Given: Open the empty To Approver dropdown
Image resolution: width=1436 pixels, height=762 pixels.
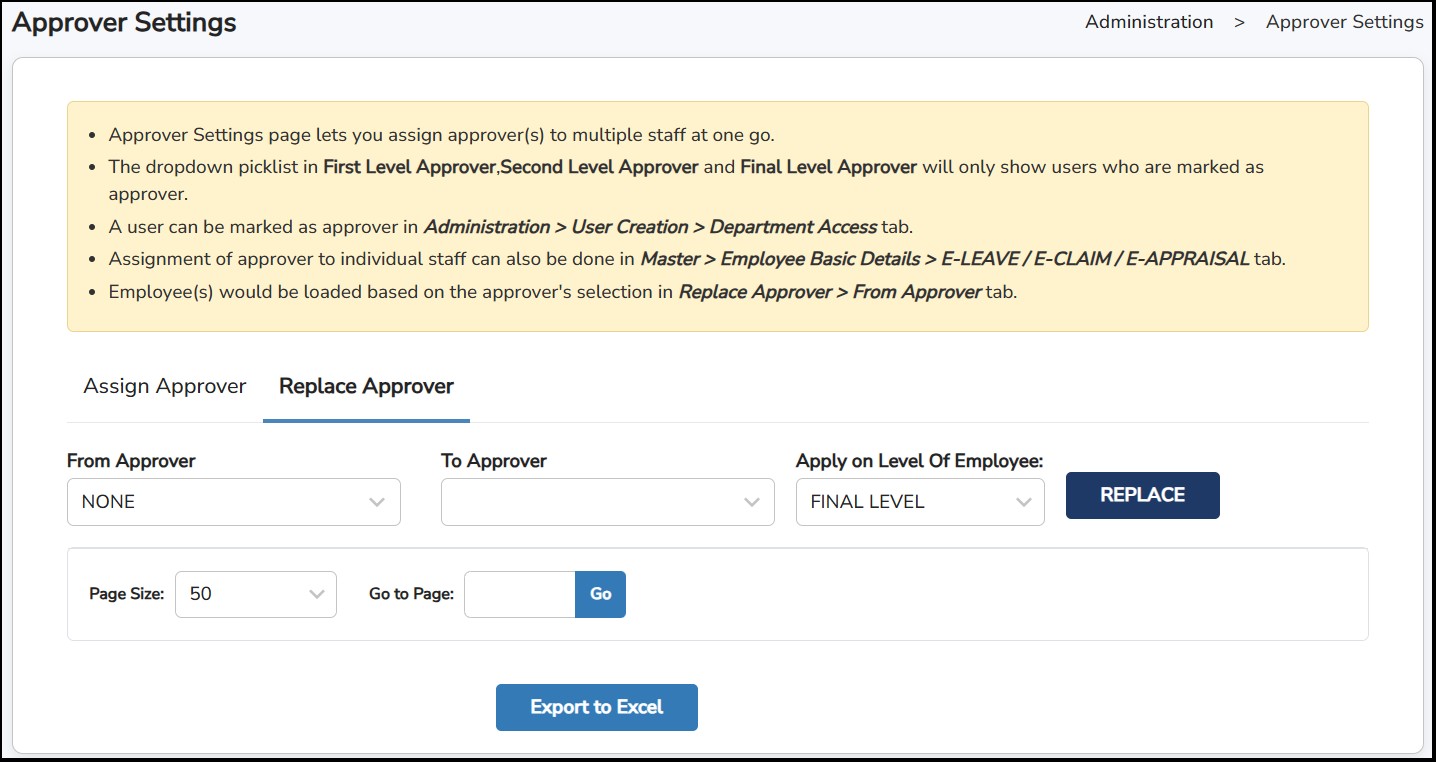Looking at the screenshot, I should tap(607, 501).
